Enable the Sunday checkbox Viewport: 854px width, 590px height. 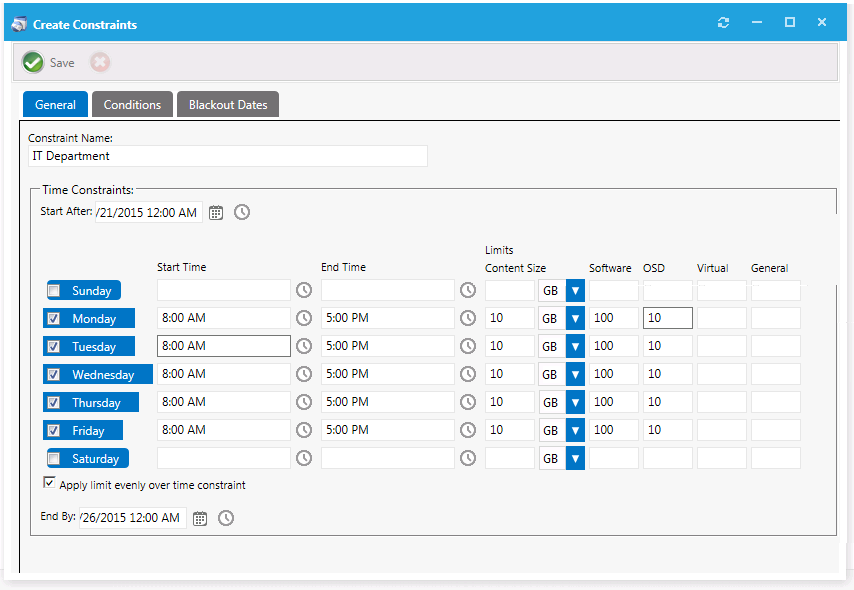54,291
